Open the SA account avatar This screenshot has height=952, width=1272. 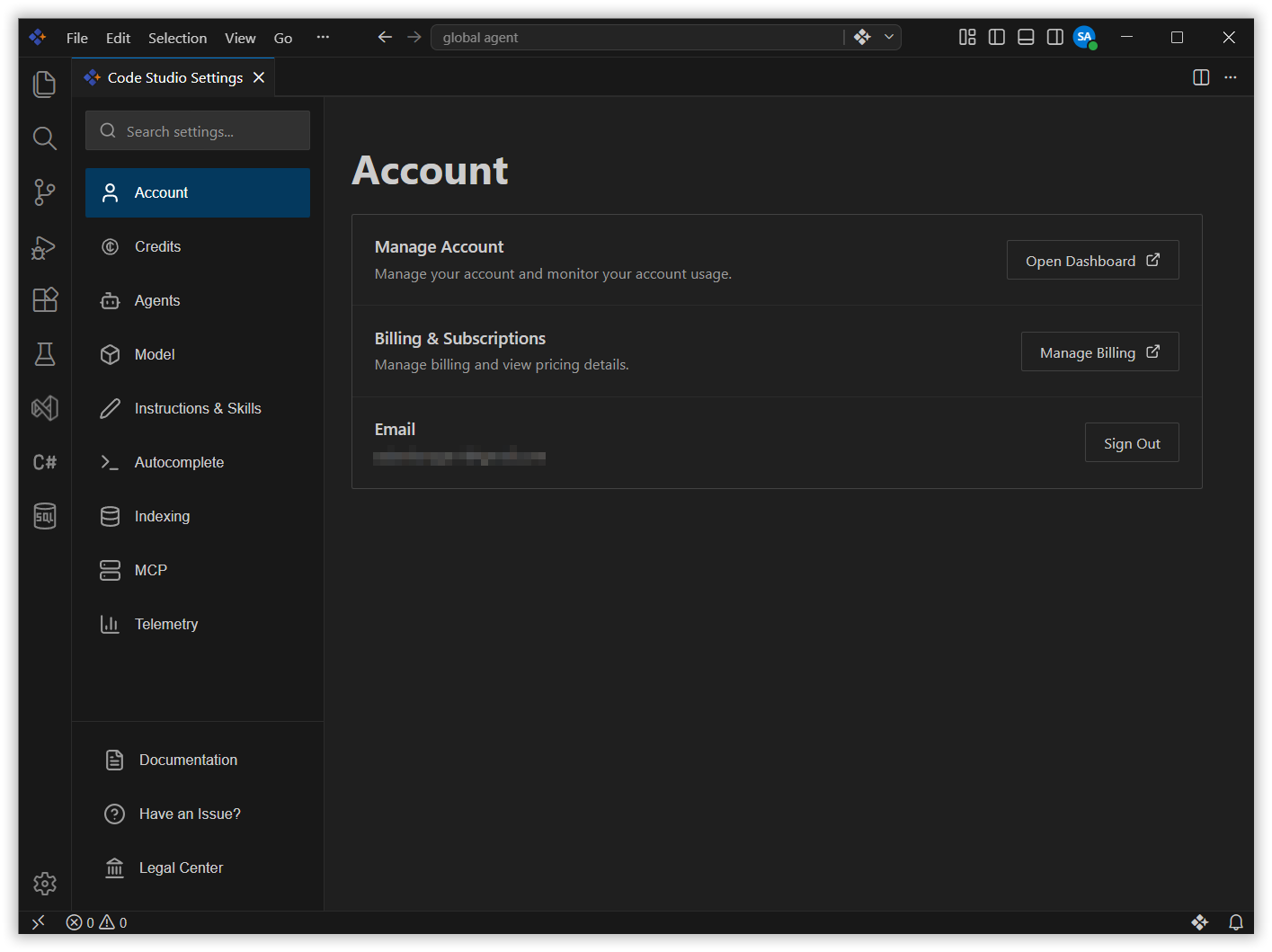(x=1085, y=38)
